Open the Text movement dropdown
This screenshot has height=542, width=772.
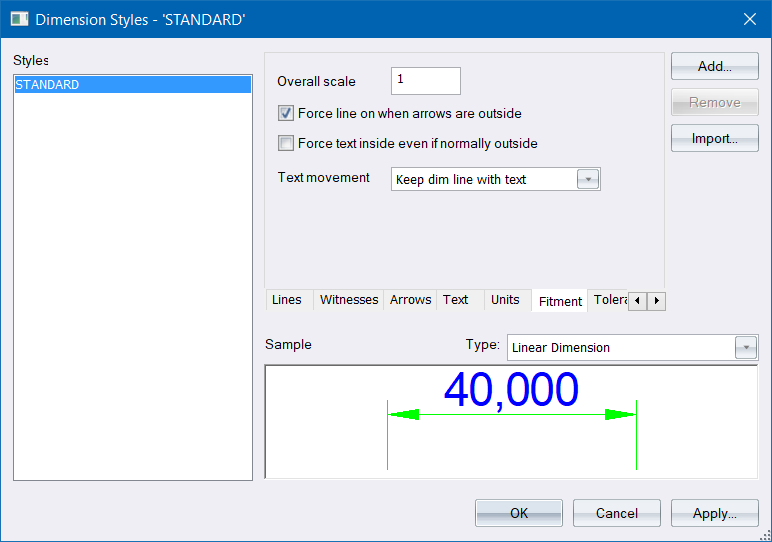588,180
